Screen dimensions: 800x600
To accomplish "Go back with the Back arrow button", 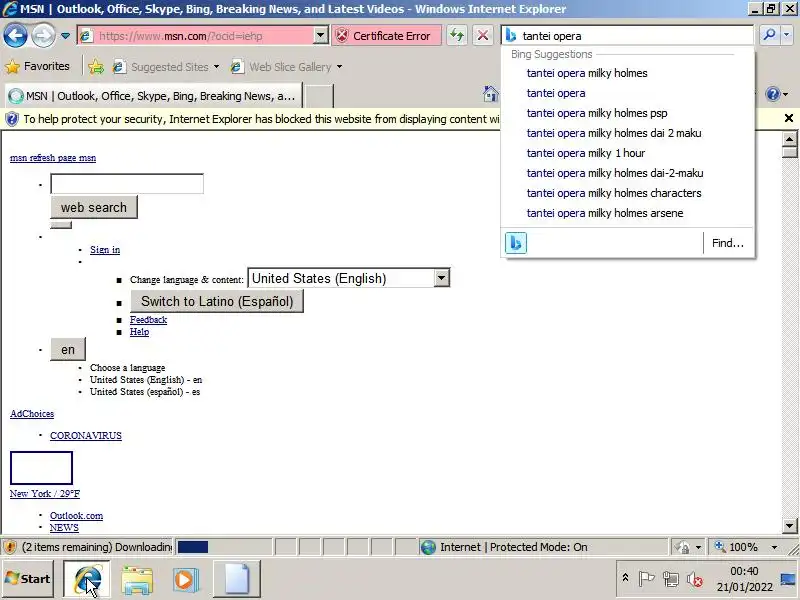I will [x=15, y=36].
